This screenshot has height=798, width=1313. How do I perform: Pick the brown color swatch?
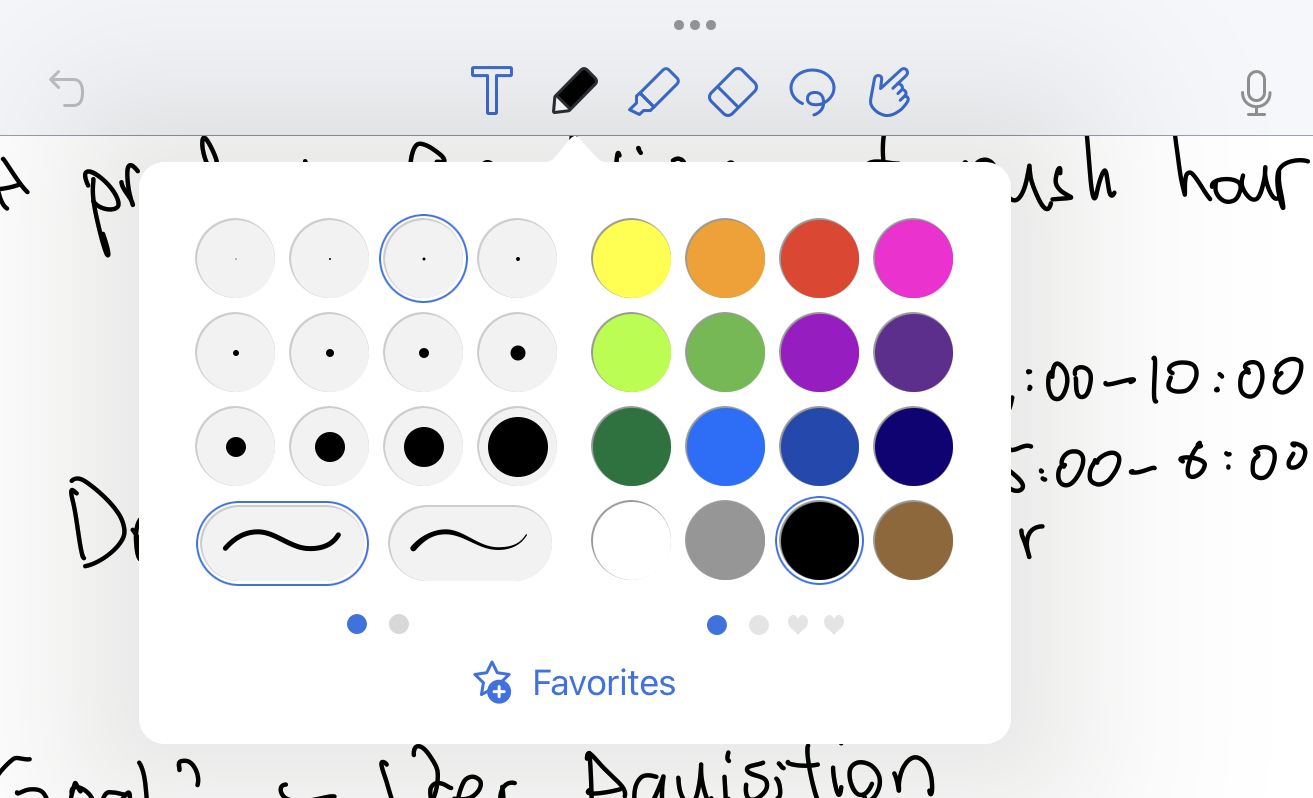913,541
